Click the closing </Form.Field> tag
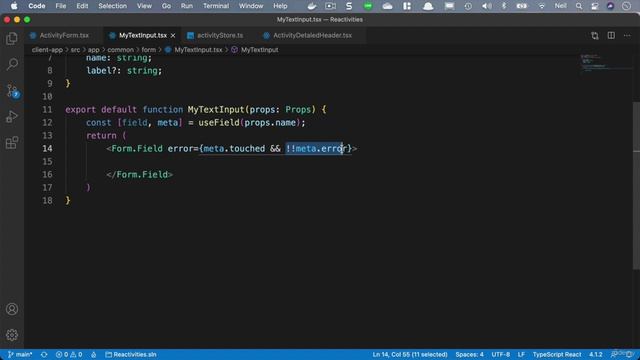The height and width of the screenshot is (360, 640). [x=140, y=175]
